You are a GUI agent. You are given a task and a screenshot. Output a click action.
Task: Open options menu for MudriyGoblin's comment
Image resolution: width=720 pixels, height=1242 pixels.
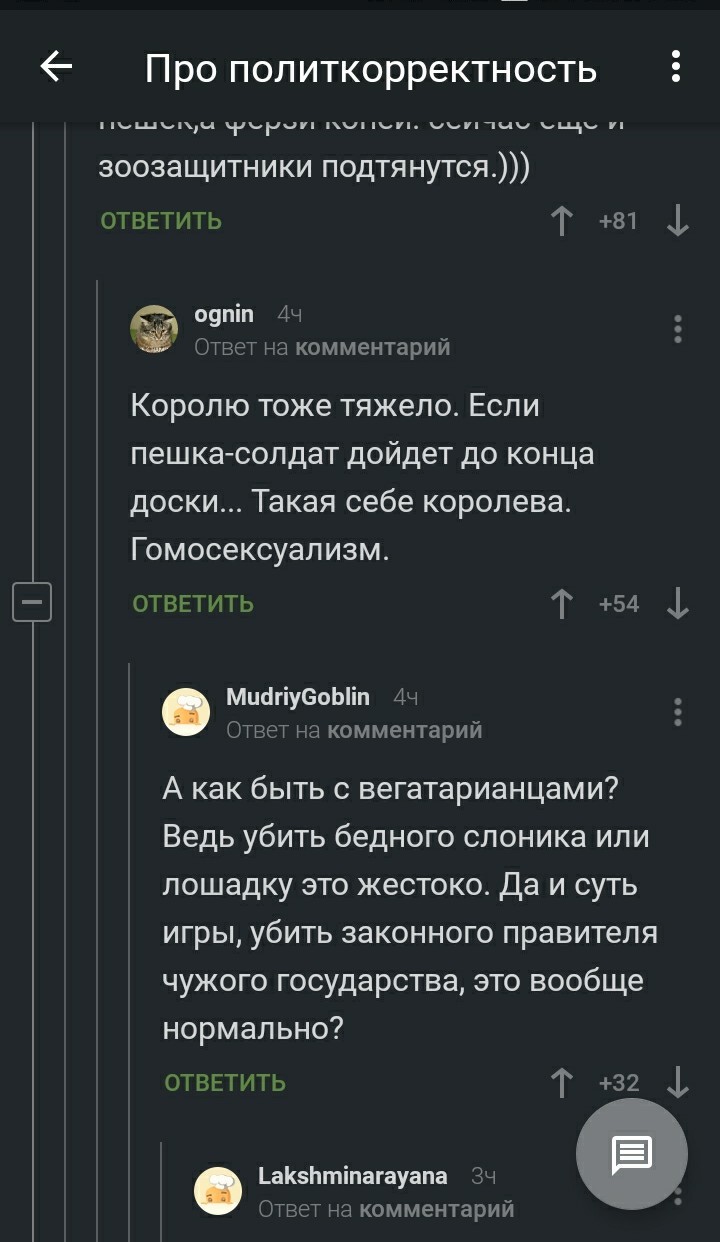tap(677, 712)
